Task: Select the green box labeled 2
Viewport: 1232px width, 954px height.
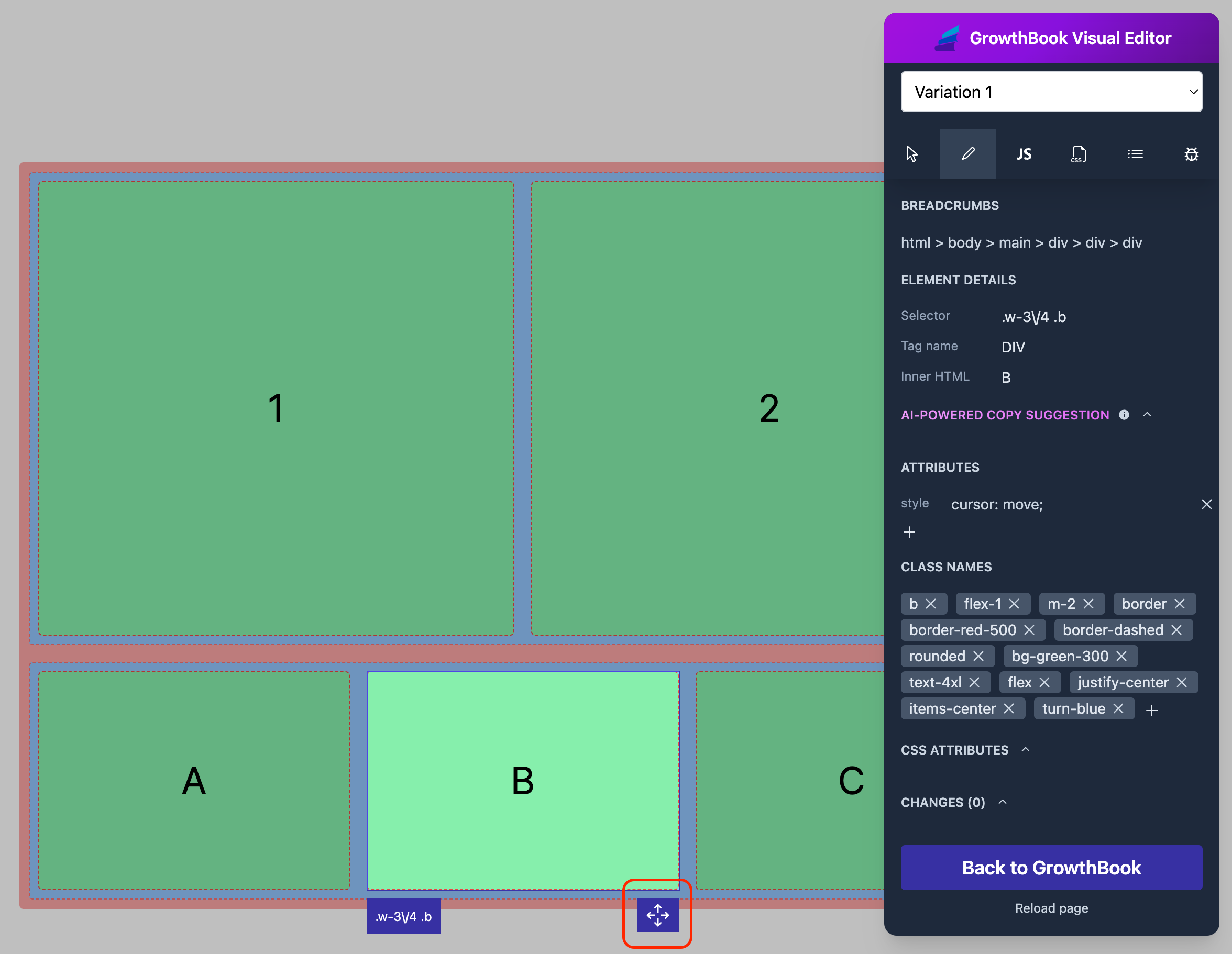Action: click(707, 408)
